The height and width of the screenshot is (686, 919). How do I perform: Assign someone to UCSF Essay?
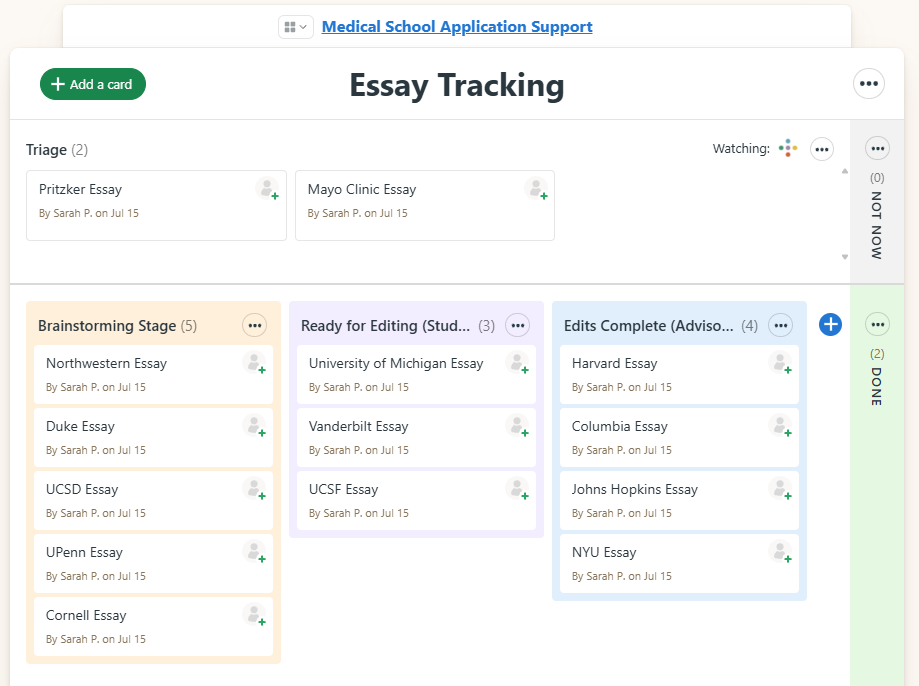coord(518,489)
